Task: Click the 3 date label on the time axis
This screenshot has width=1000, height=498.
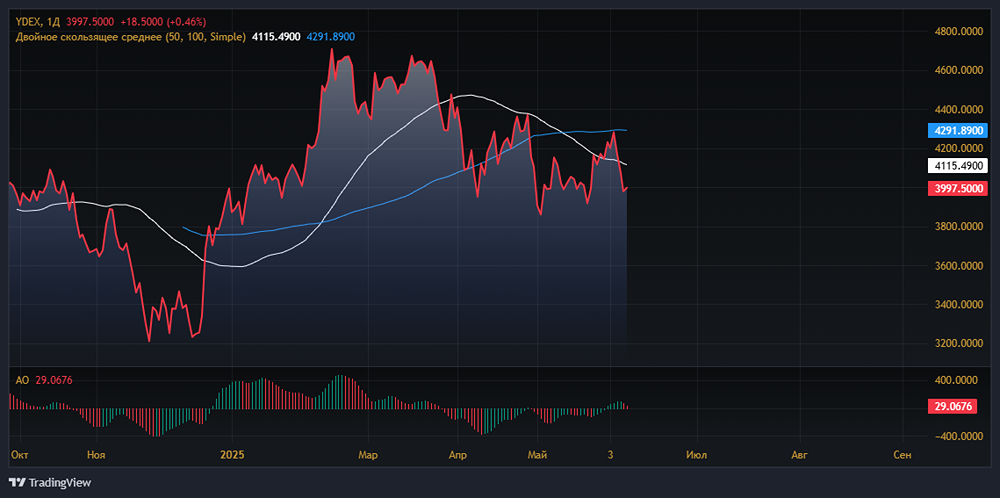Action: [611, 455]
